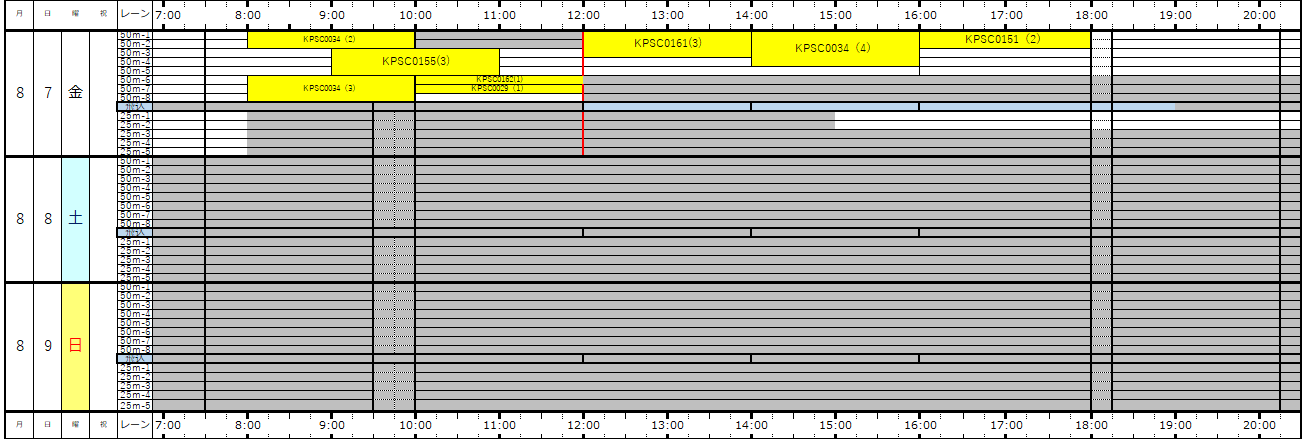
Task: Click 13:00 on the top time axis
Action: coord(667,15)
